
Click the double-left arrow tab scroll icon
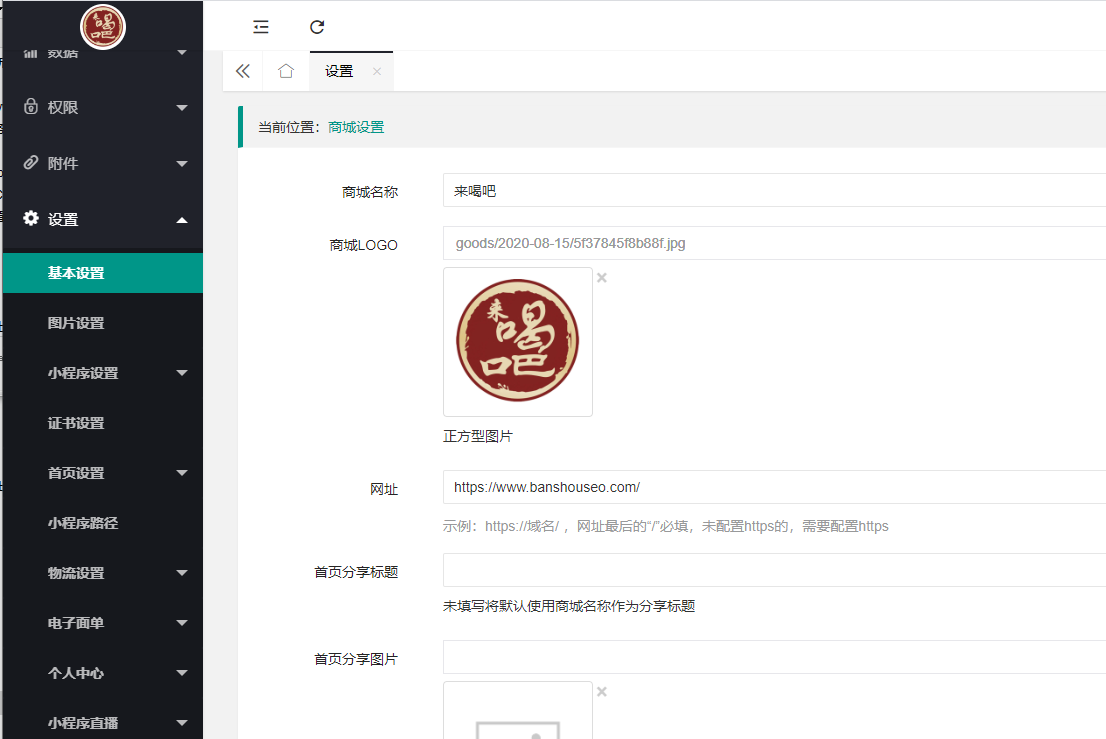(x=242, y=71)
